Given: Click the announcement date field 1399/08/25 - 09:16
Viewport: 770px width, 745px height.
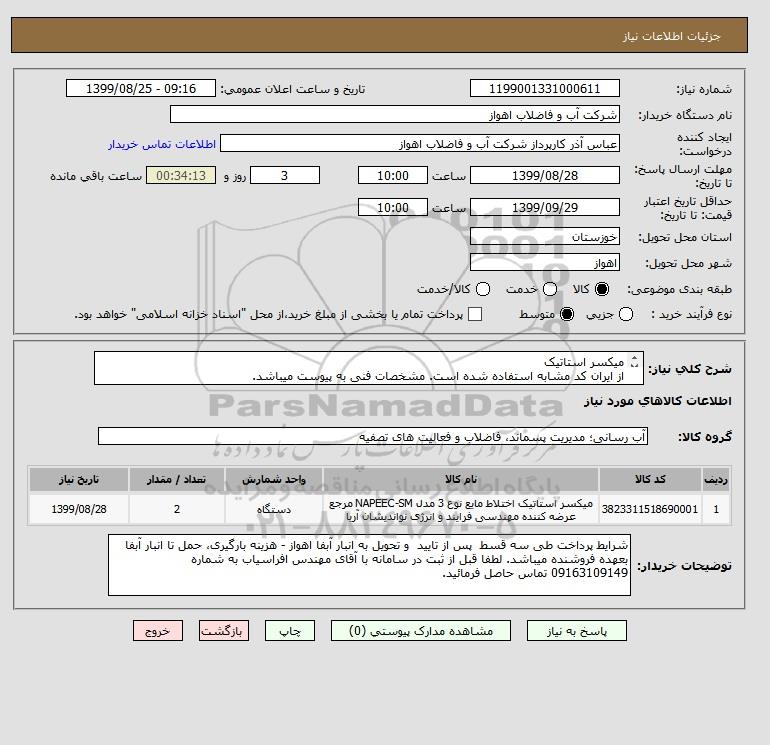Looking at the screenshot, I should pyautogui.click(x=141, y=88).
